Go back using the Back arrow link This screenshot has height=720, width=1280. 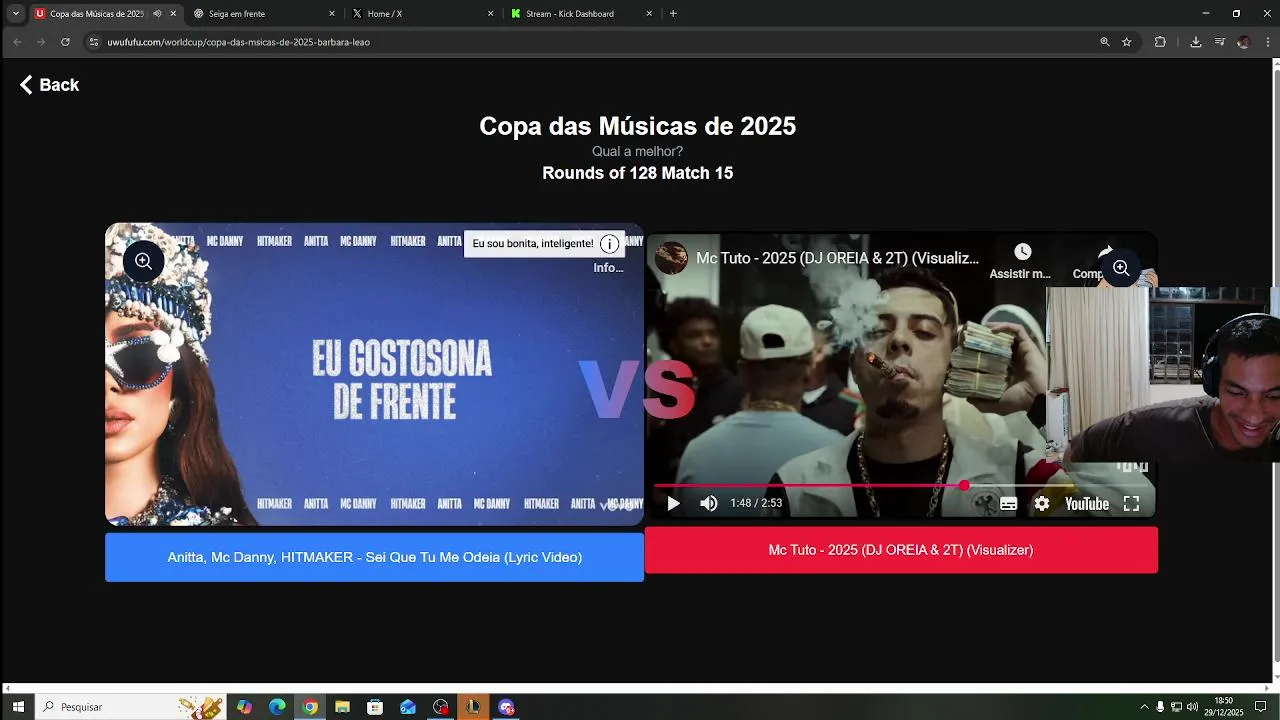coord(49,85)
